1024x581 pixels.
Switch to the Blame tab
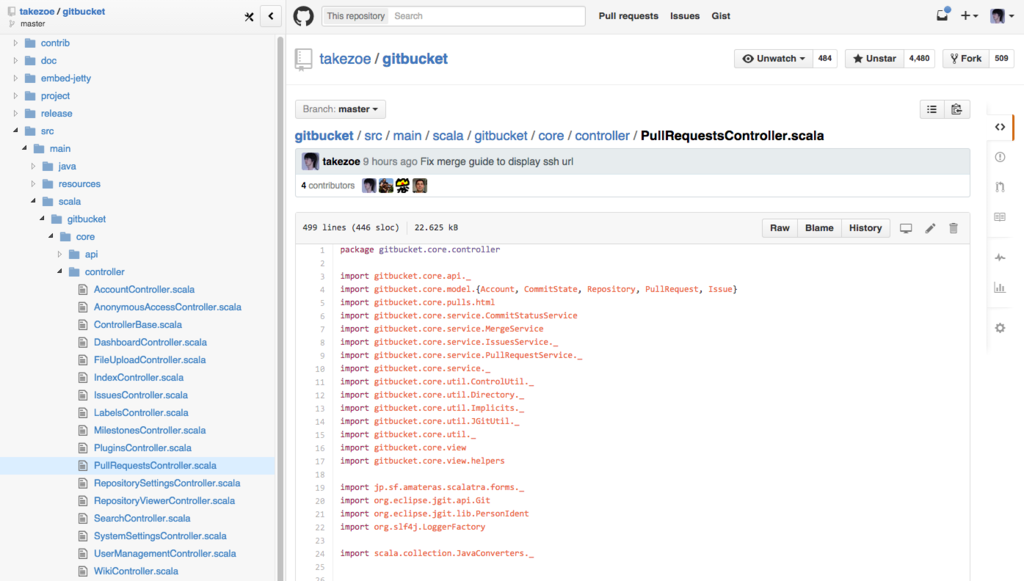coord(819,227)
